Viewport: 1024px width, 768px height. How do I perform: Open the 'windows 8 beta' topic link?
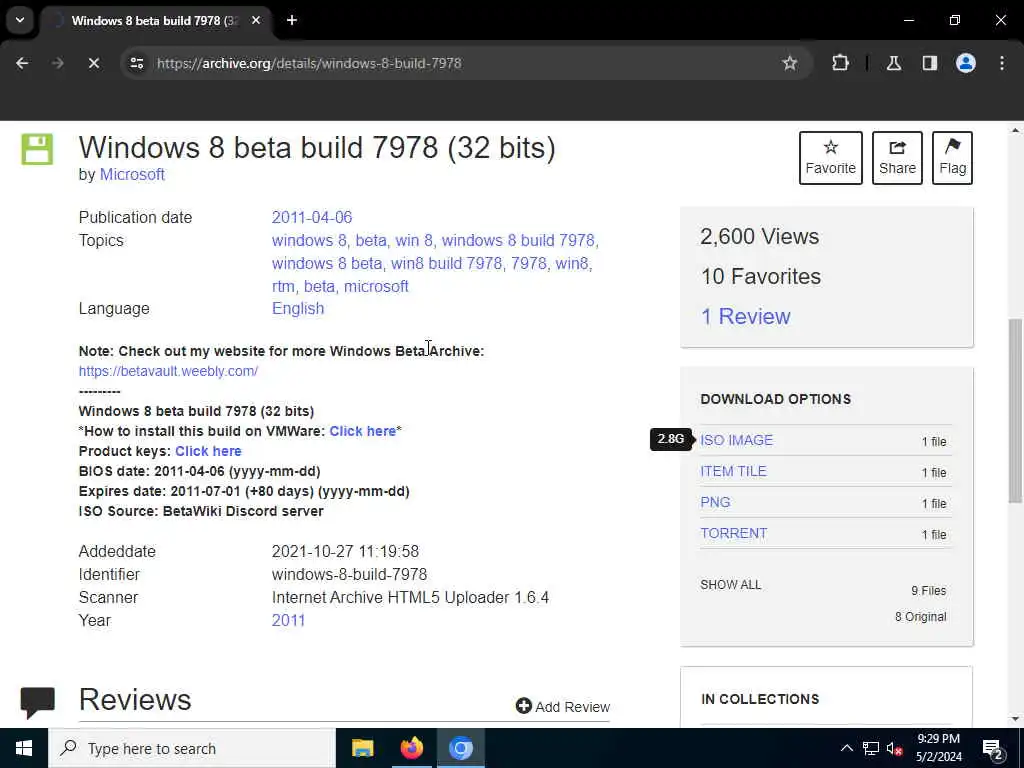click(327, 263)
